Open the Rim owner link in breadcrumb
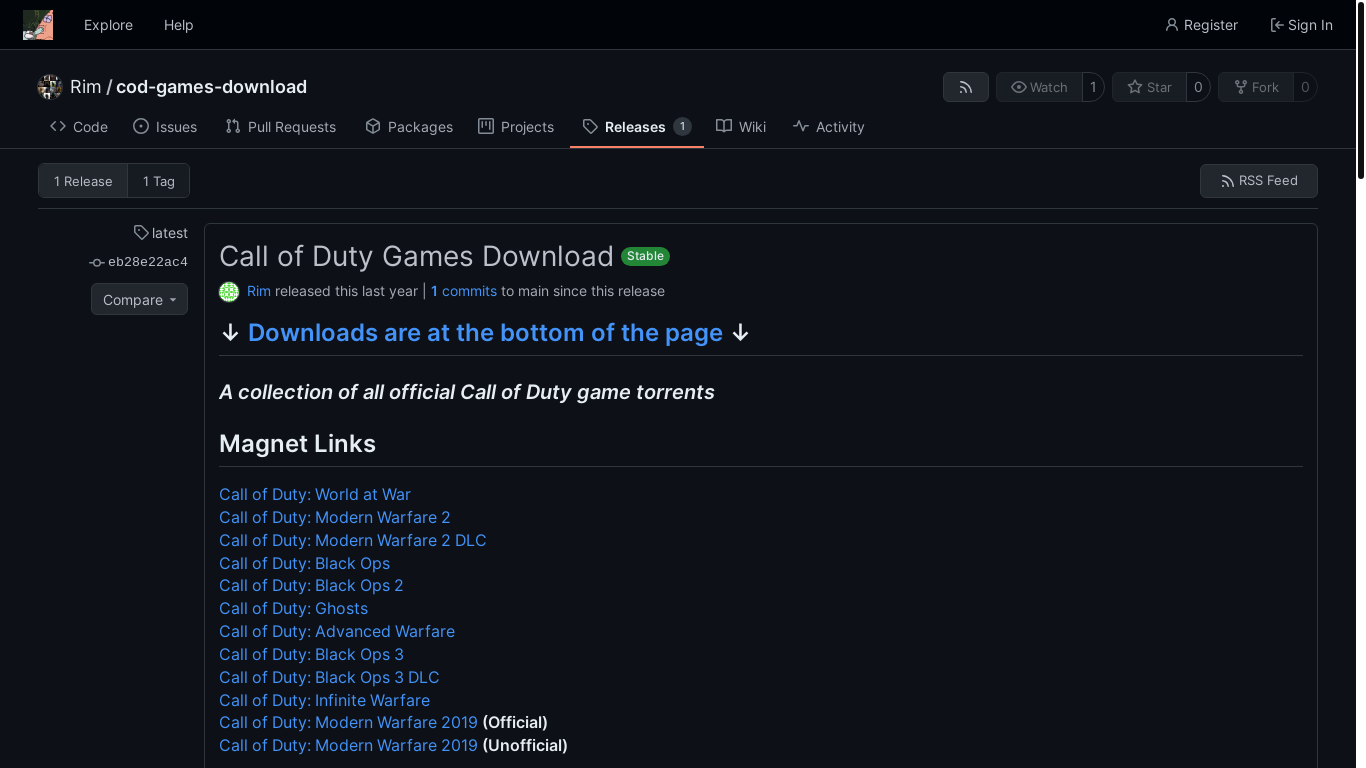 click(86, 87)
